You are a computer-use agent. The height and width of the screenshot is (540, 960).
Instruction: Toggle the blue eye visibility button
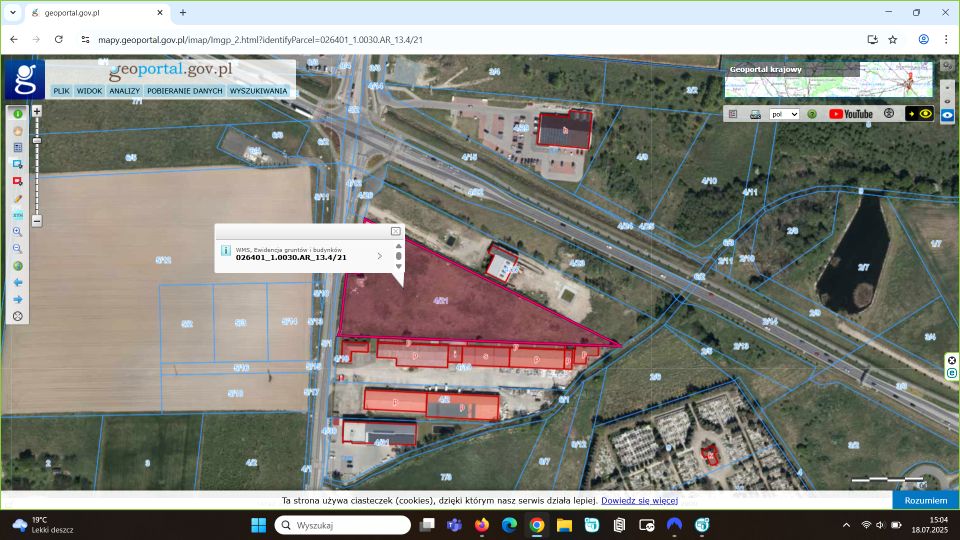(947, 115)
